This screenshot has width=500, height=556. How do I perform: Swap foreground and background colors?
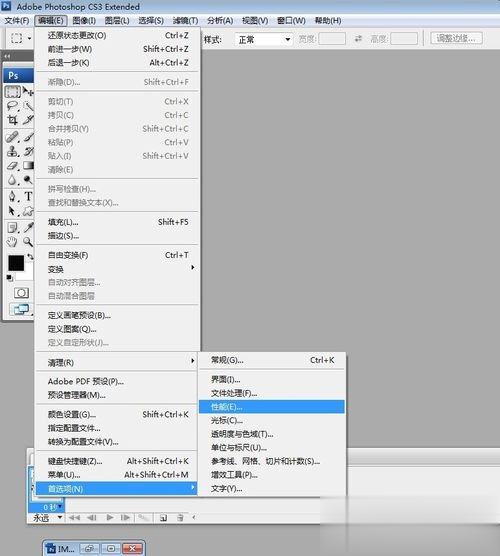30,256
